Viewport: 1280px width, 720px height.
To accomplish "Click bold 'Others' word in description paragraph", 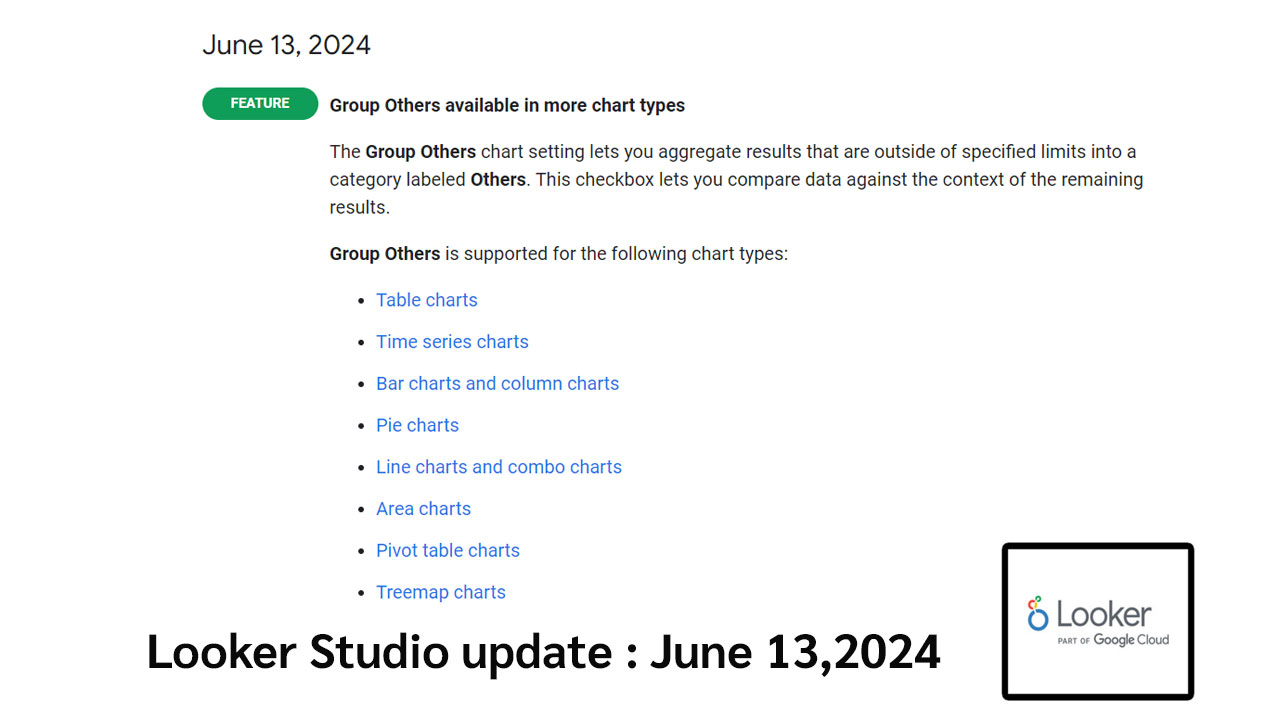I will pyautogui.click(x=498, y=180).
